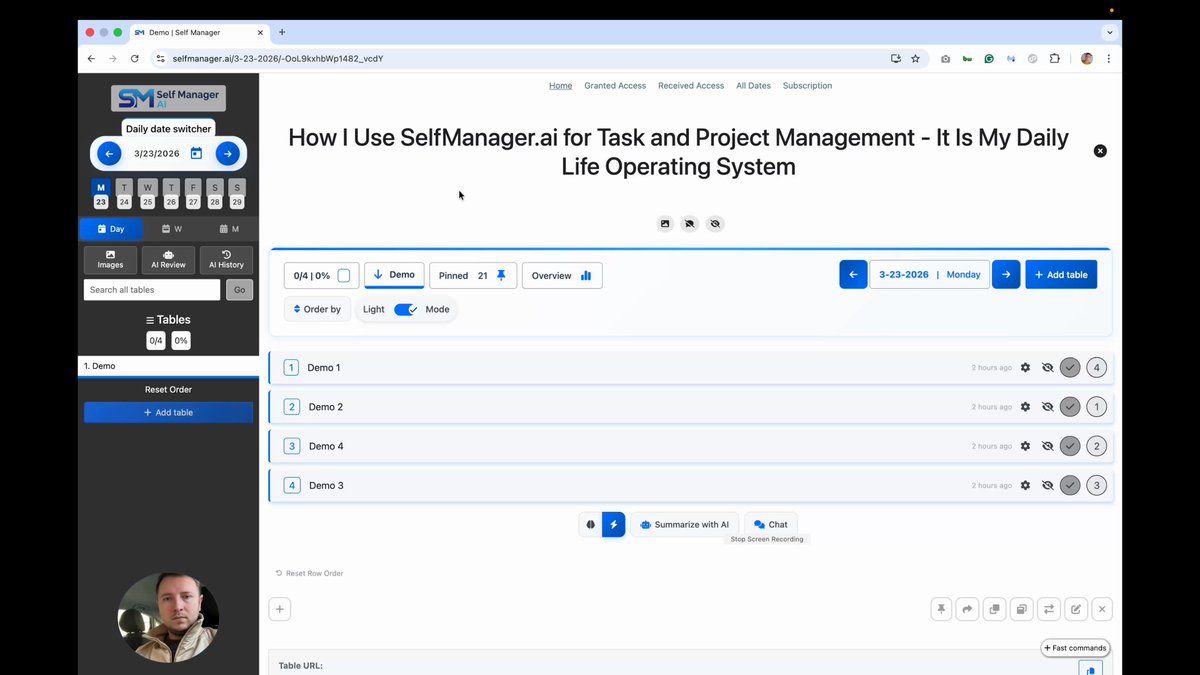This screenshot has height=675, width=1200.
Task: Click the pin table icon in bottom toolbar
Action: (x=941, y=609)
